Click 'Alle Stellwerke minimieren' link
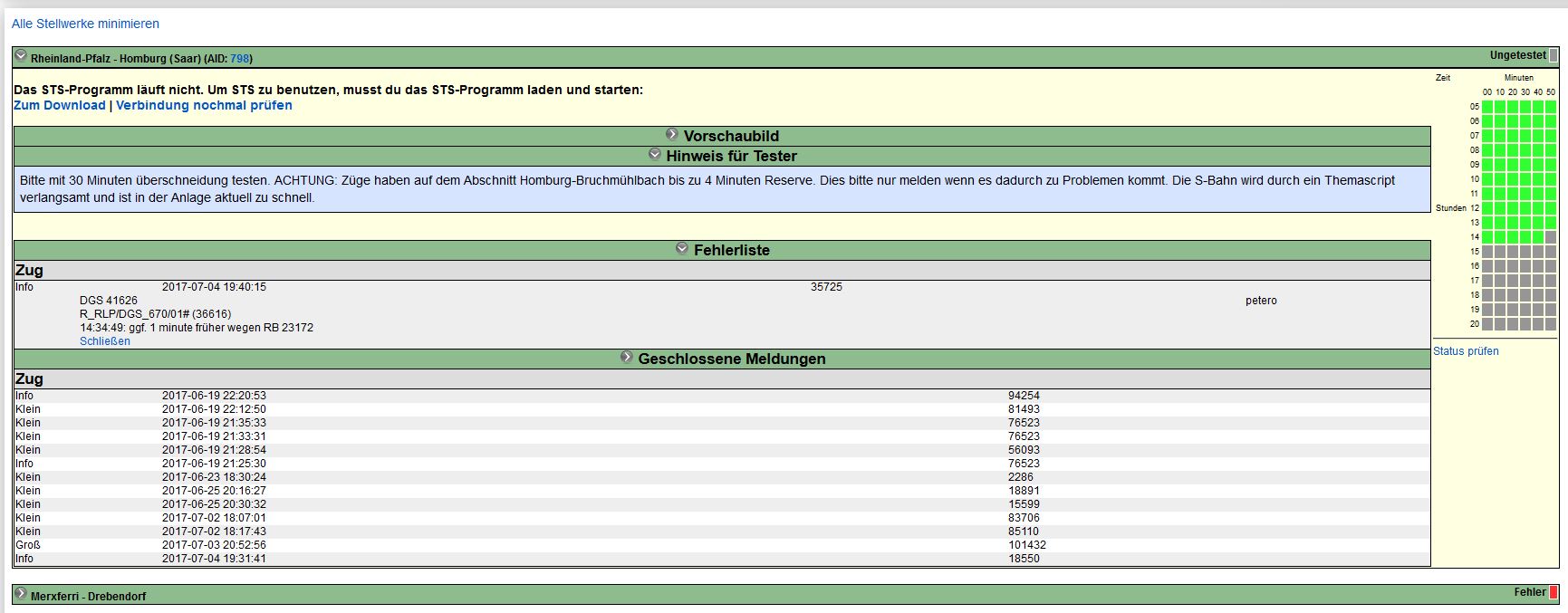This screenshot has width=1568, height=613. tap(85, 24)
